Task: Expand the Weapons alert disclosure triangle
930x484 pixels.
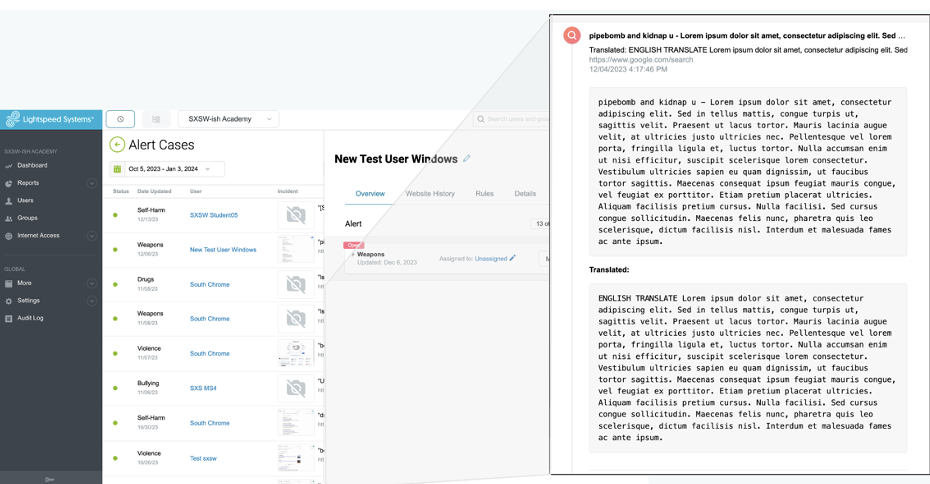Action: [x=353, y=254]
